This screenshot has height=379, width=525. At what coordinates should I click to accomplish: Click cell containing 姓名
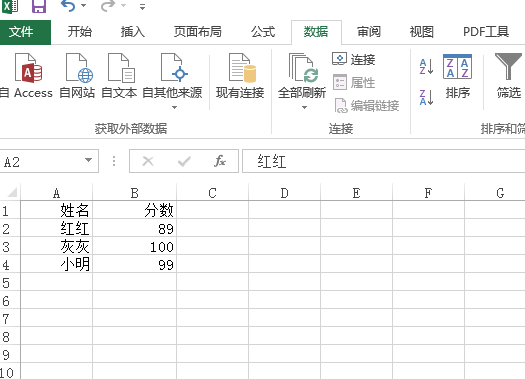(x=57, y=210)
